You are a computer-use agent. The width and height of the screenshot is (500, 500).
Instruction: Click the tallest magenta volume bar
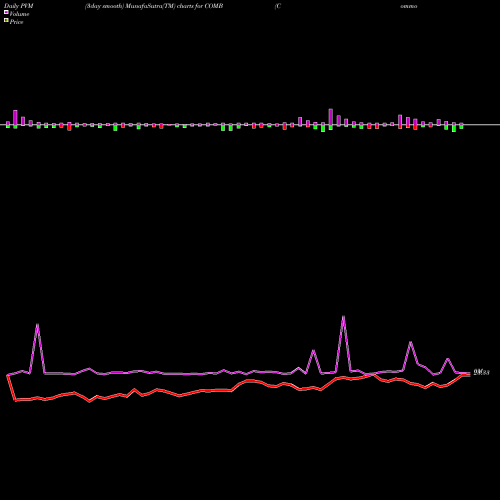(331, 117)
